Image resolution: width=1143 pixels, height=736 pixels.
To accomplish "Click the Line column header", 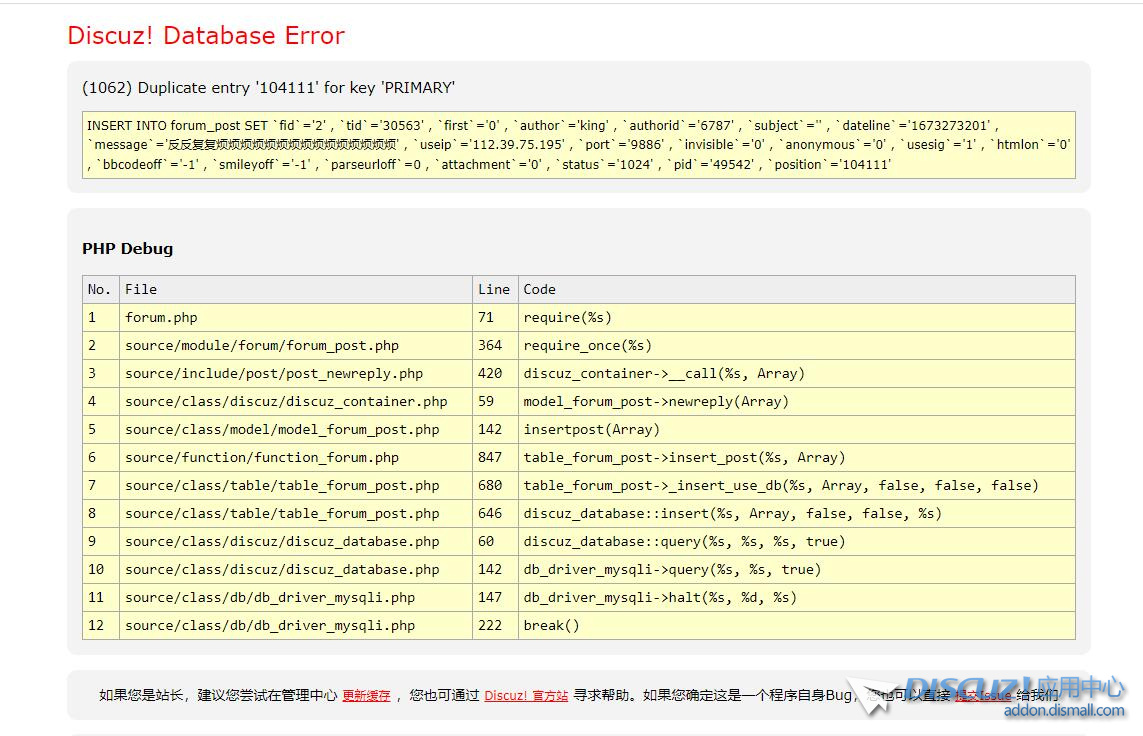I will coord(494,289).
